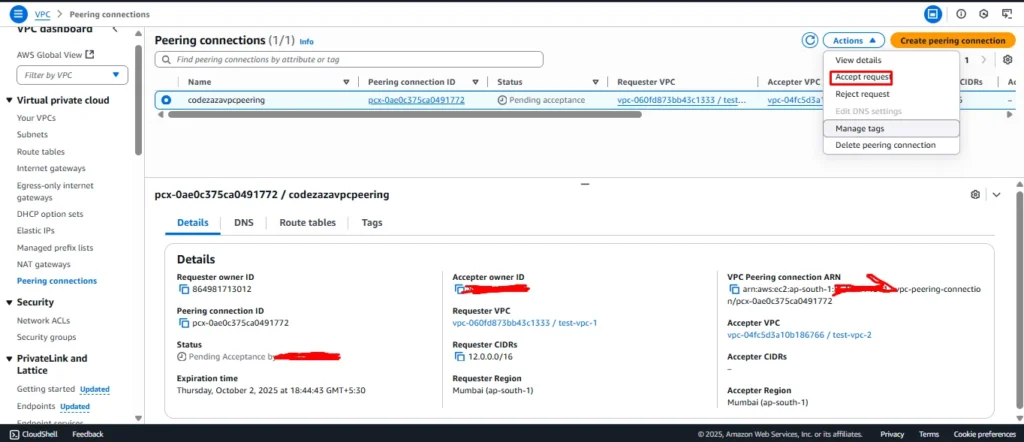Click VPC breadcrumb link
The height and width of the screenshot is (442, 1024).
coord(42,14)
